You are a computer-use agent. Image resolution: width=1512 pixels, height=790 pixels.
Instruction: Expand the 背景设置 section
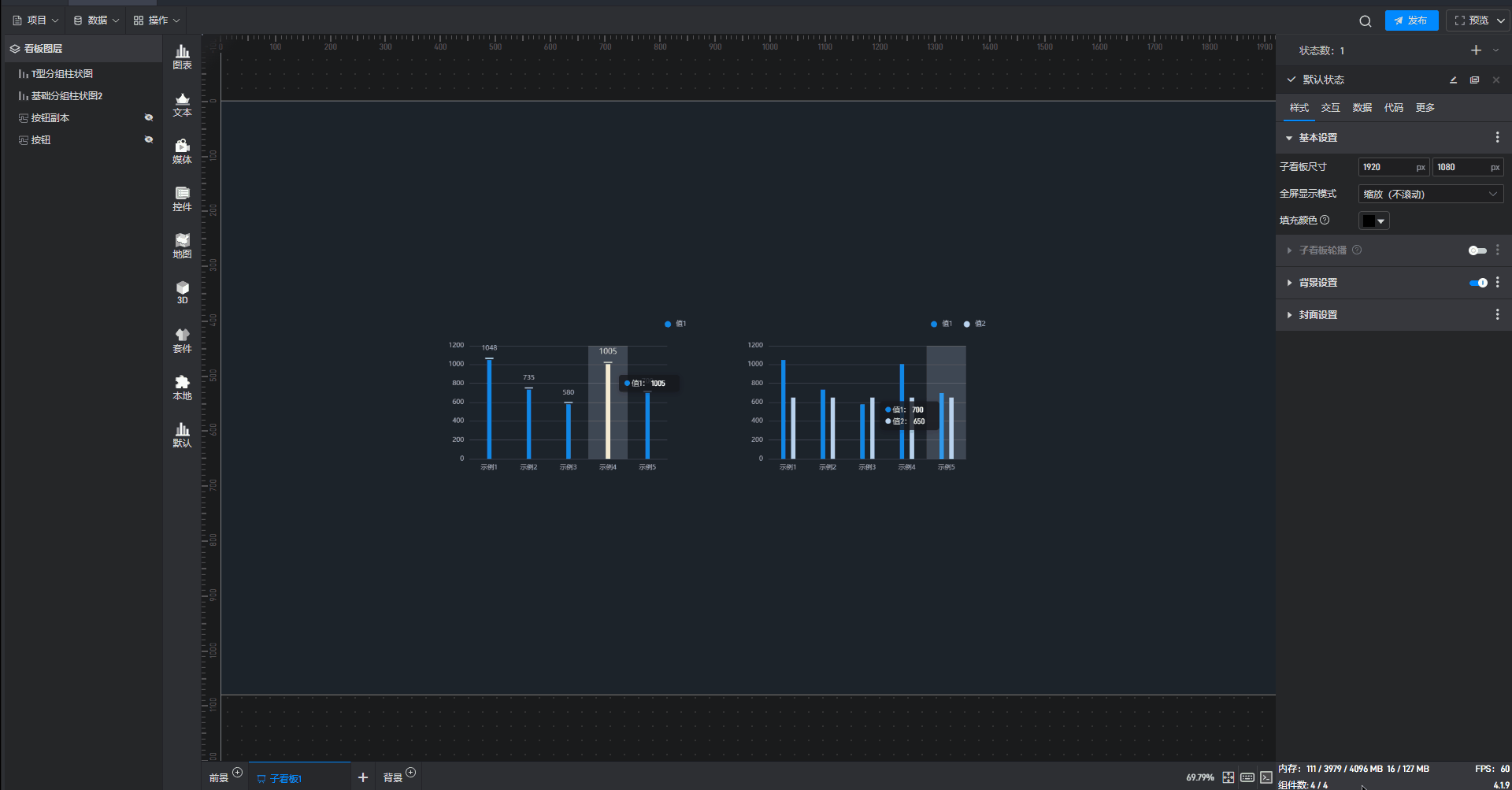coord(1289,283)
